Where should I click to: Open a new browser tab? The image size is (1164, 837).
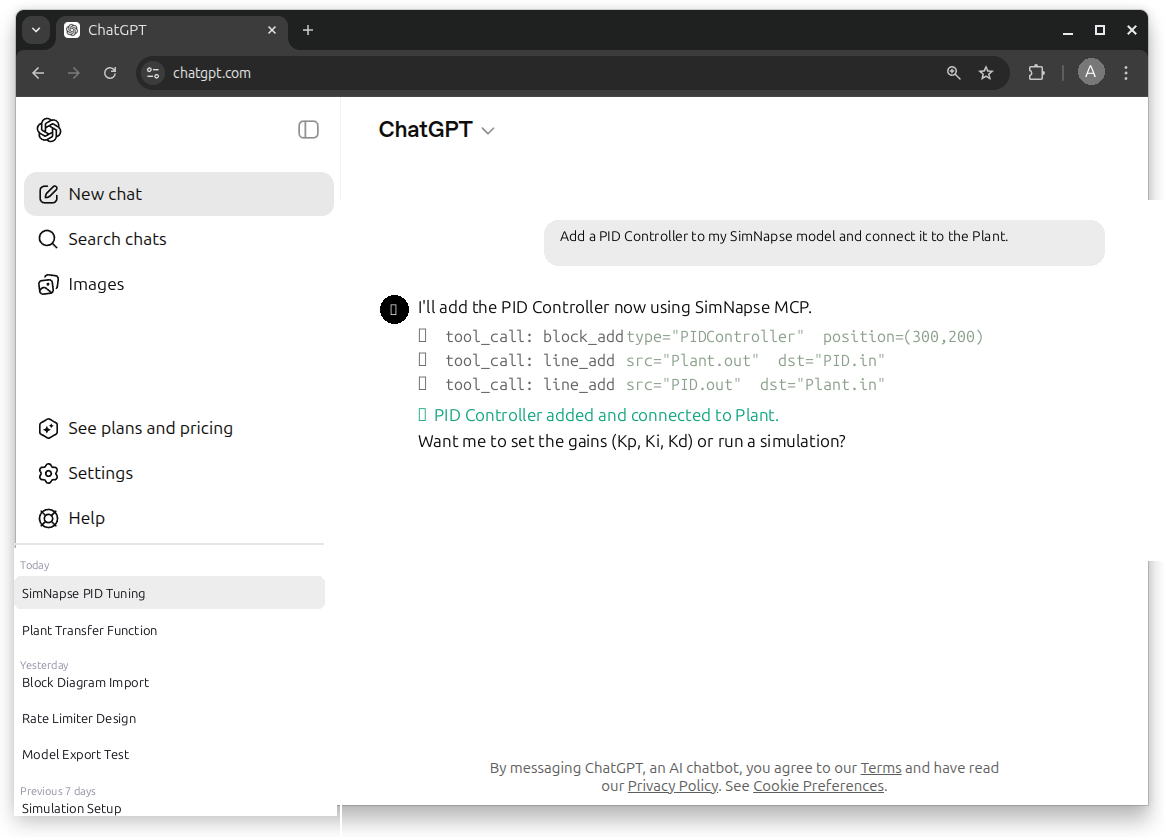[x=308, y=30]
